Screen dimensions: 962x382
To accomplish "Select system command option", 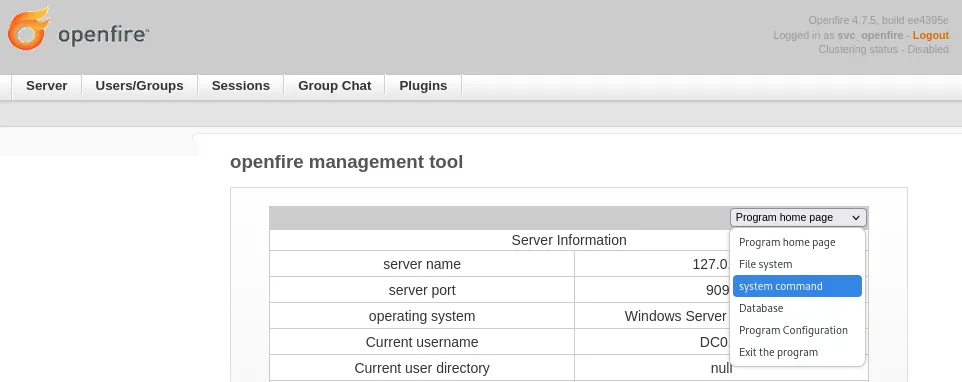I will (x=797, y=286).
